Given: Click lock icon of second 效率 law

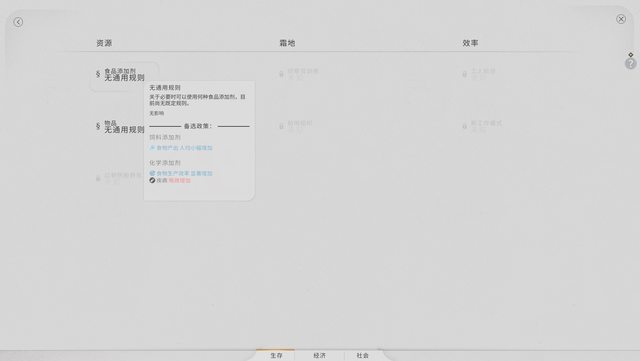Looking at the screenshot, I should click(x=464, y=126).
